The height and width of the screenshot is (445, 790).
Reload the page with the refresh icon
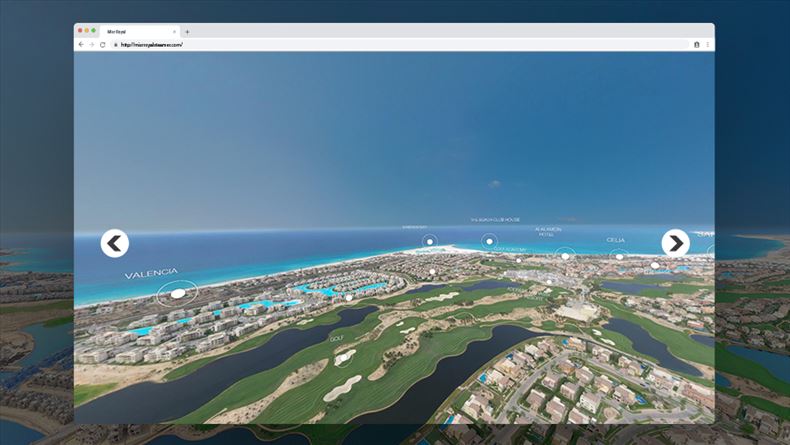pyautogui.click(x=102, y=44)
